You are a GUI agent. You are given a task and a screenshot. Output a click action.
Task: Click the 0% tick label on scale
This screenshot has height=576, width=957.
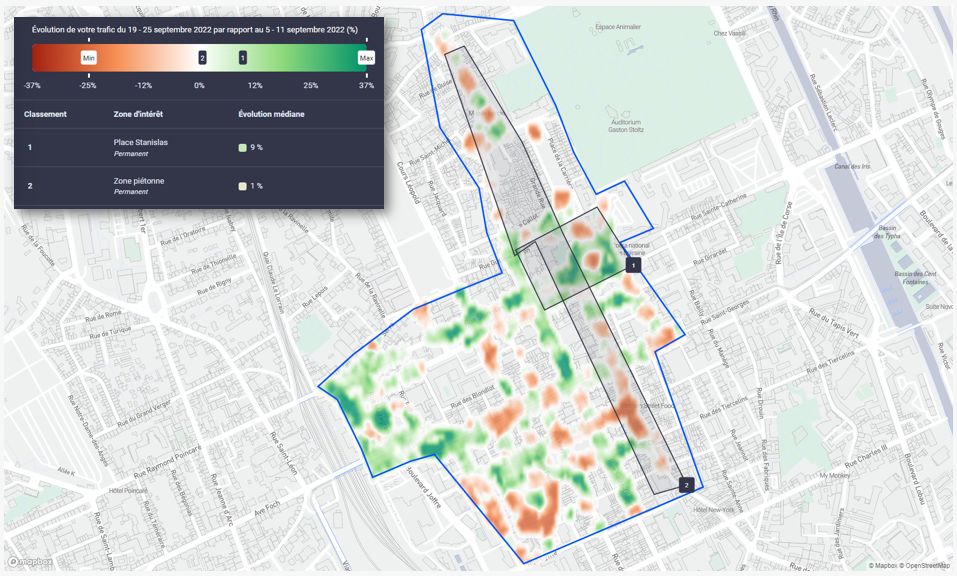(199, 85)
